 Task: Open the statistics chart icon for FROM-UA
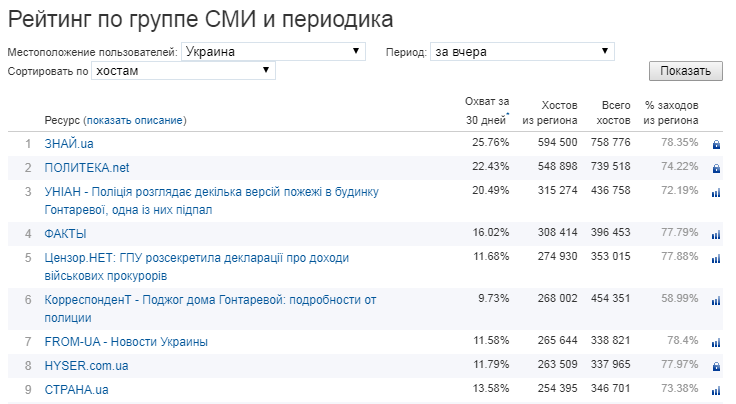coord(716,343)
